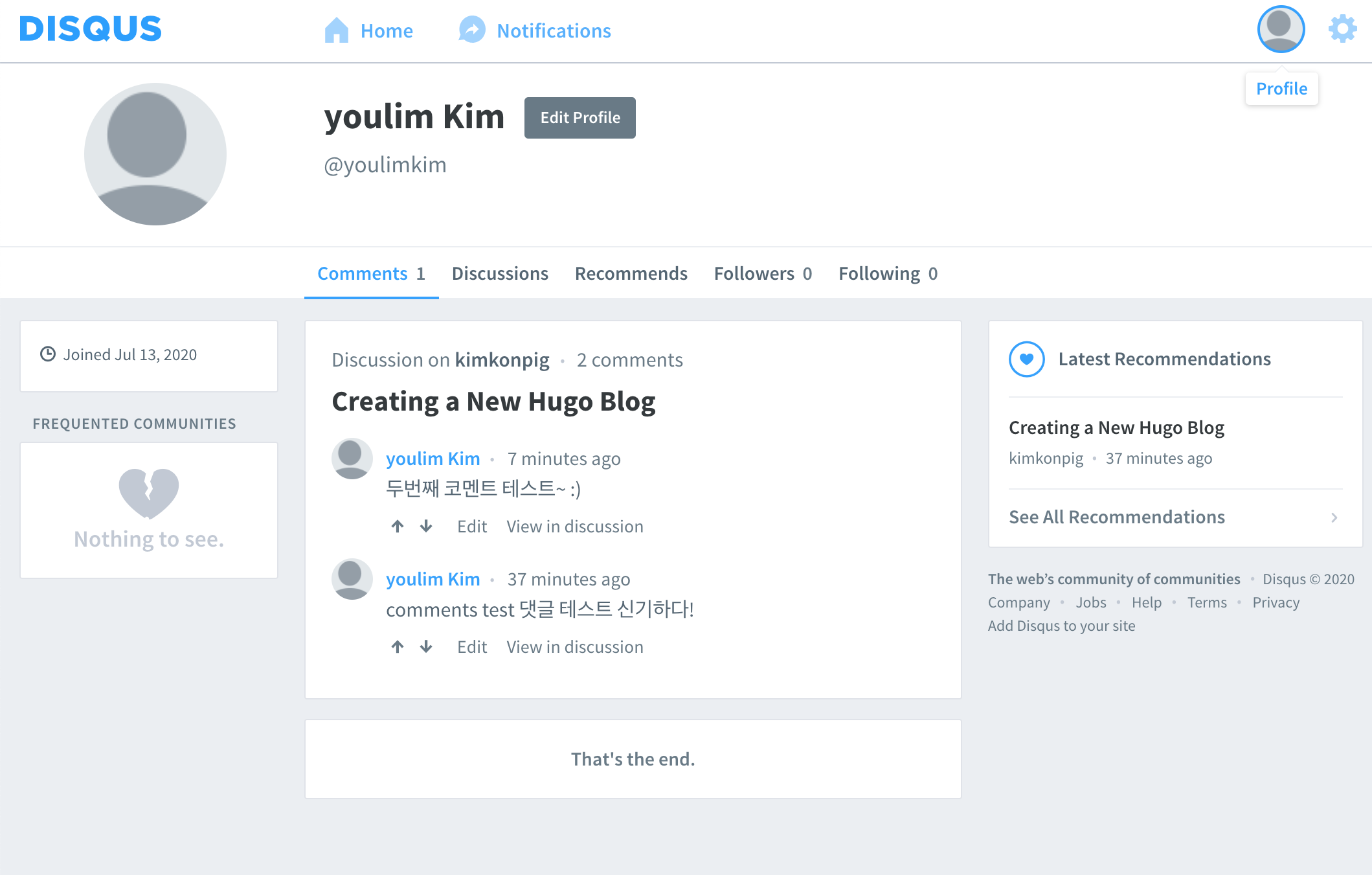
Task: Open the Privacy footer link
Action: [x=1276, y=602]
